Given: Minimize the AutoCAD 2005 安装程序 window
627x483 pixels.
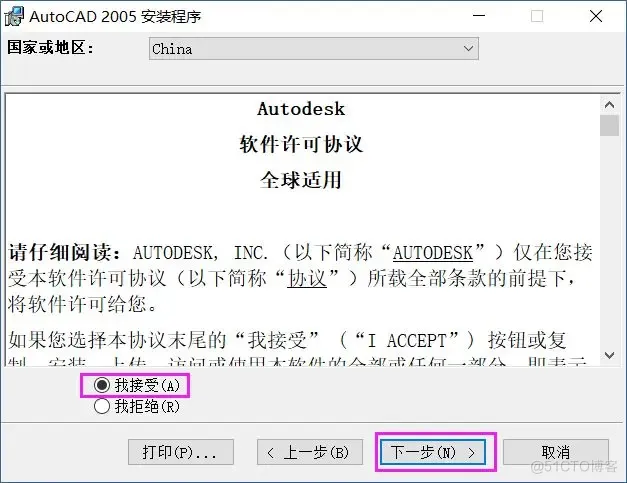Looking at the screenshot, I should coord(479,16).
